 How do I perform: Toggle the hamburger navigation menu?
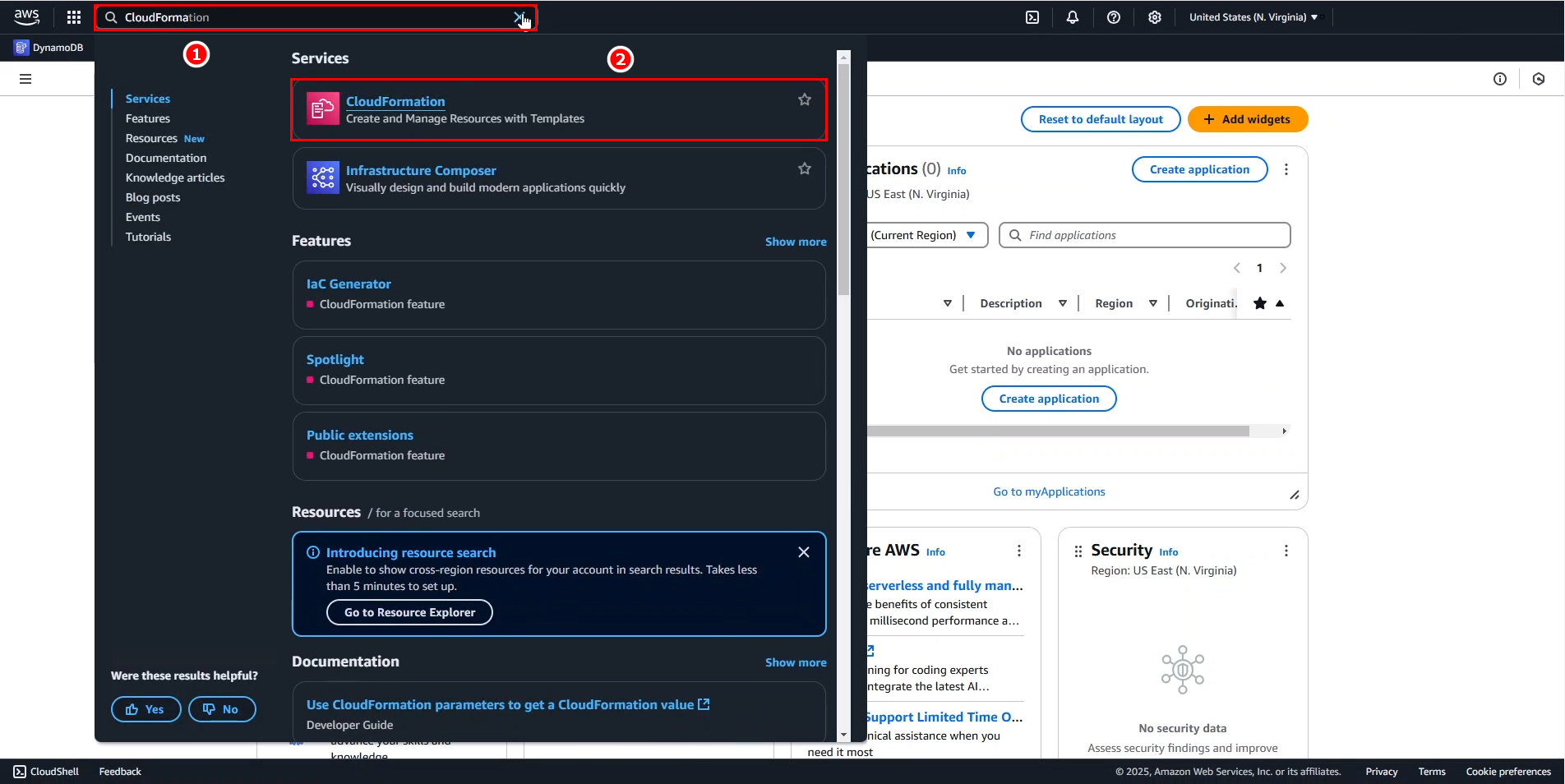point(25,79)
